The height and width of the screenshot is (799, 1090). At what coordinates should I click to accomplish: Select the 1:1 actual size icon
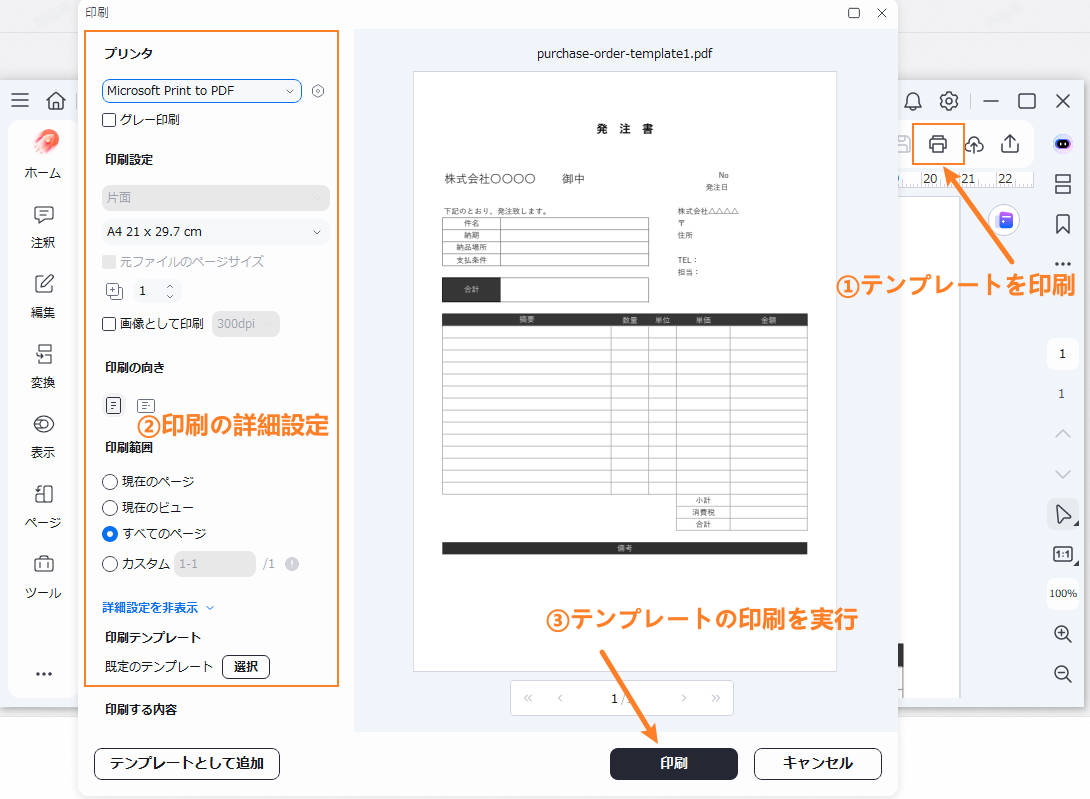tap(1062, 554)
